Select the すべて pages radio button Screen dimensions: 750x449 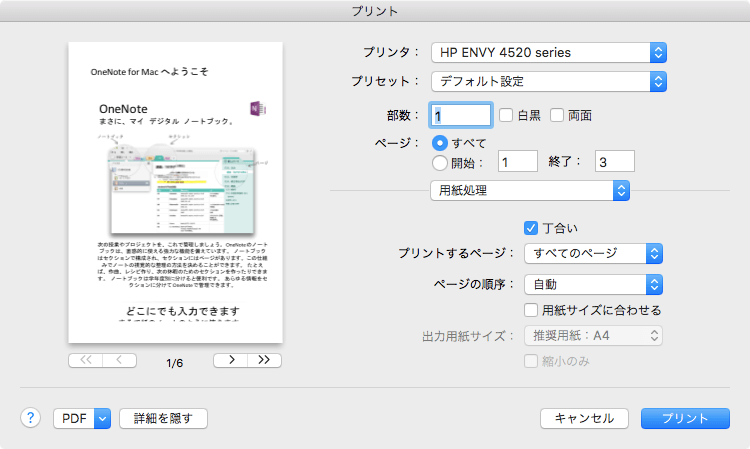click(x=440, y=142)
